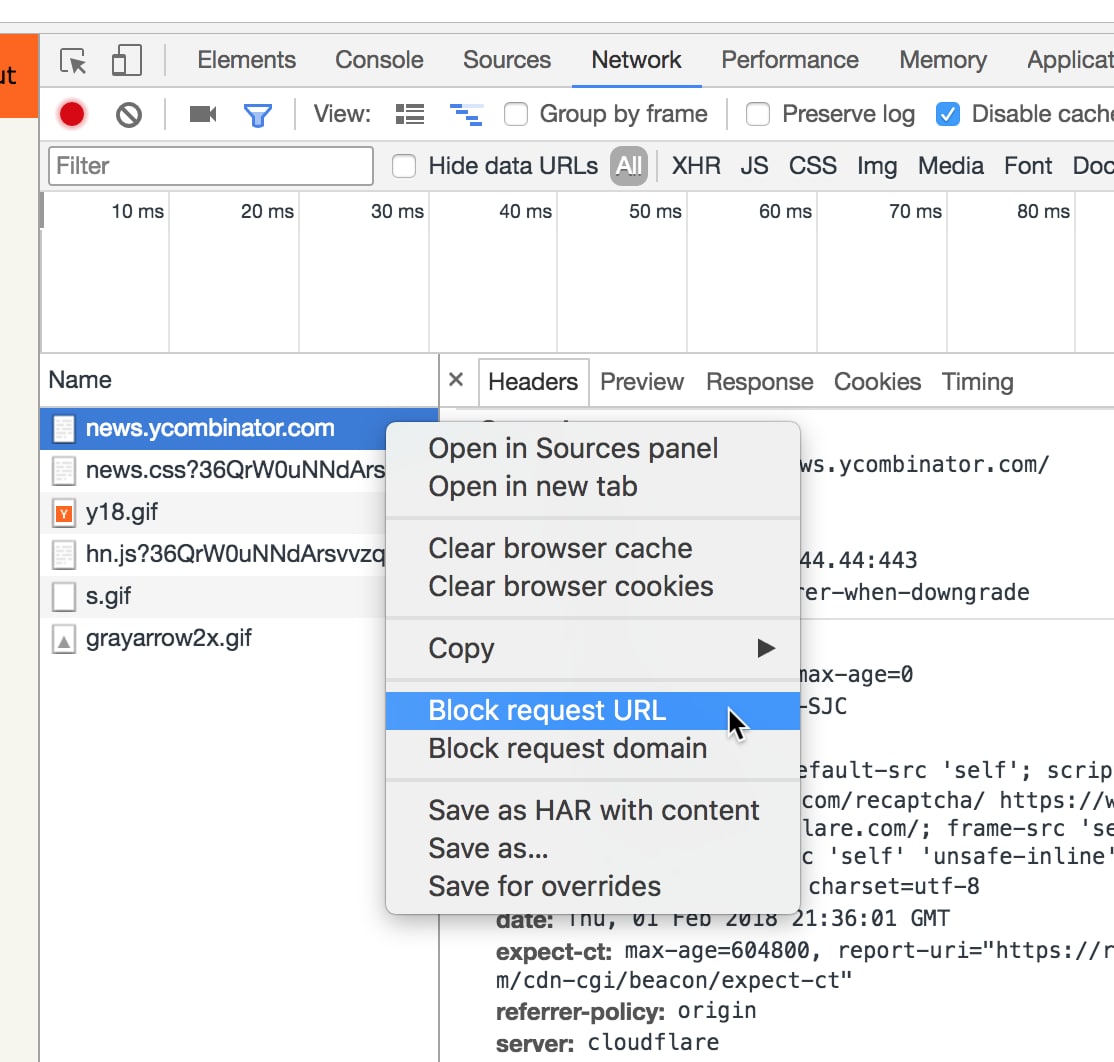The width and height of the screenshot is (1114, 1062).
Task: Click the s.gif file icon
Action: [x=64, y=597]
